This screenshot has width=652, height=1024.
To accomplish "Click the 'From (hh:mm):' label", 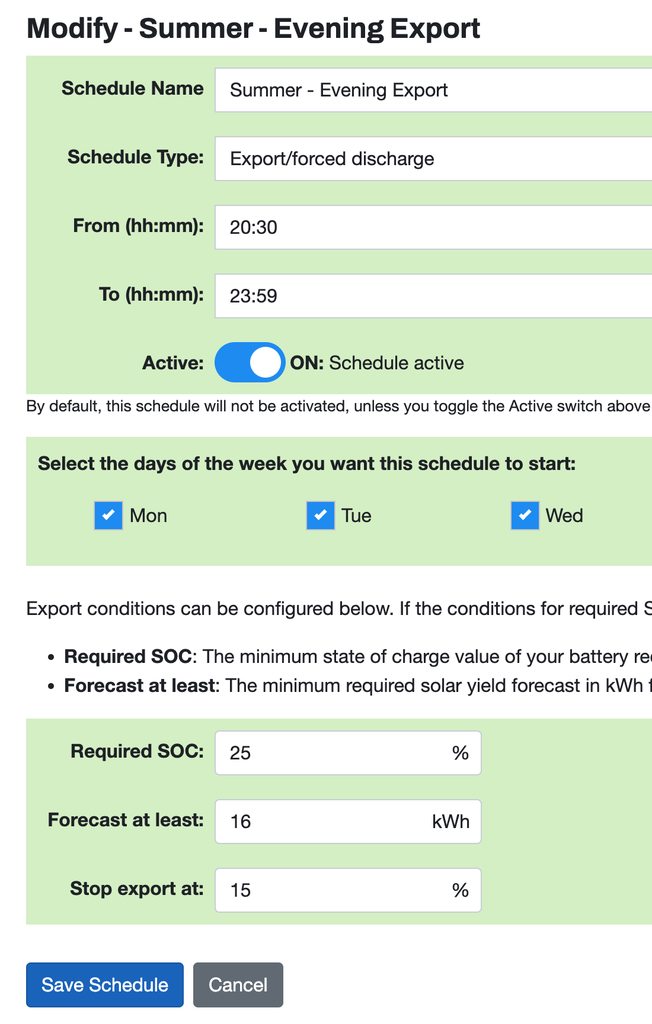I will tap(138, 226).
